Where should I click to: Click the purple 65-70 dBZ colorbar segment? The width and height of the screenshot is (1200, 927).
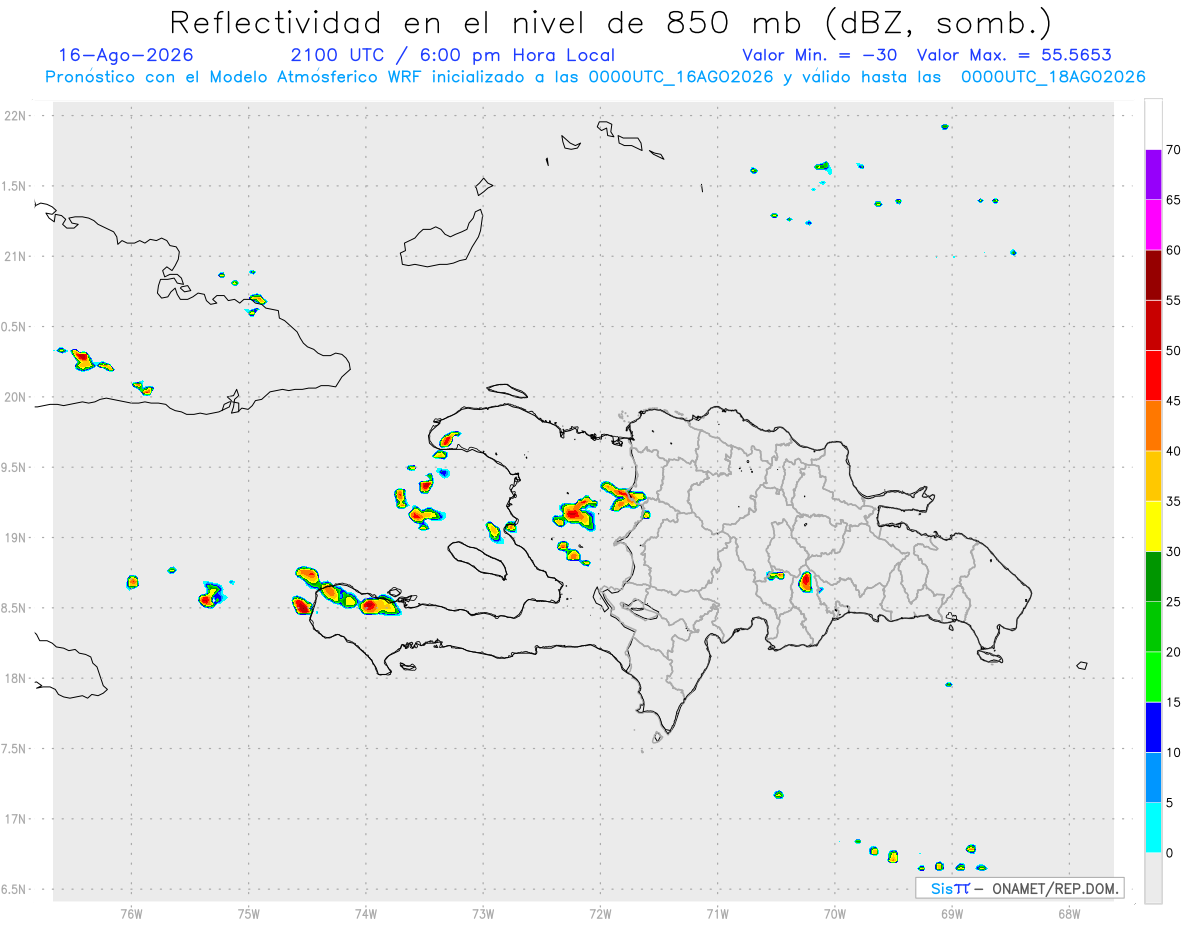pos(1153,175)
